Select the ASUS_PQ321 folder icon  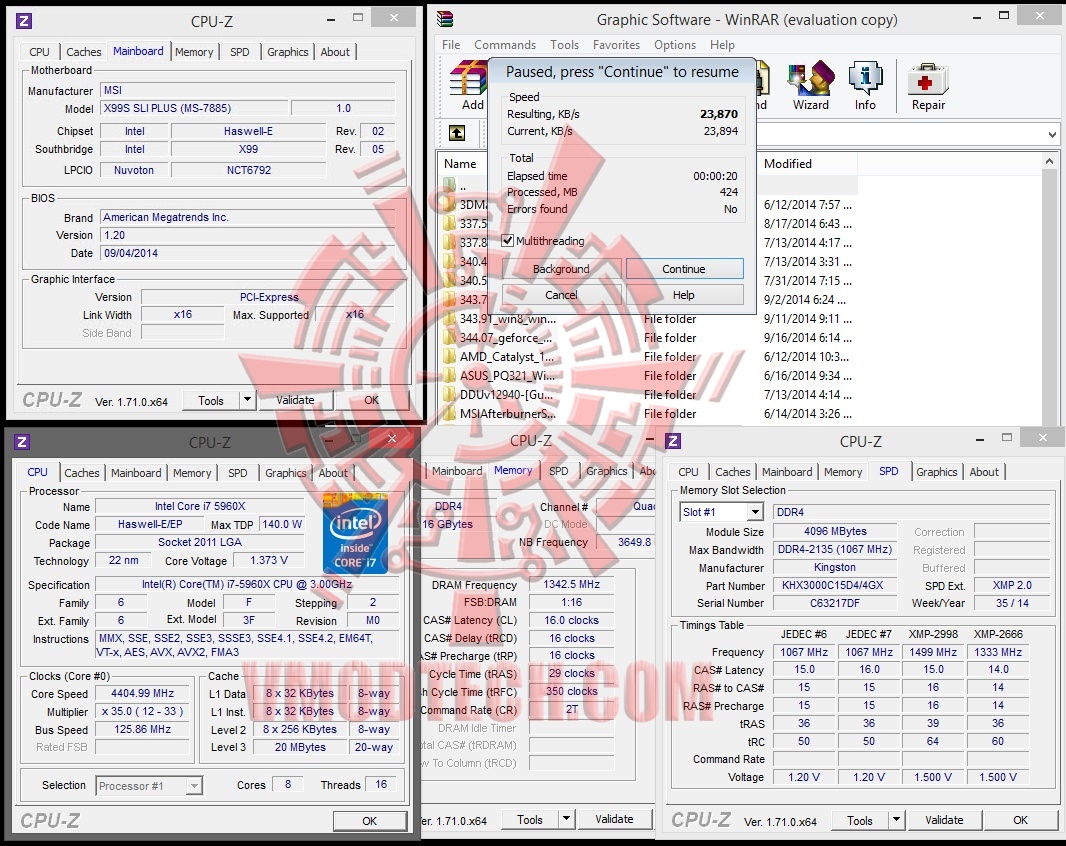pos(449,375)
